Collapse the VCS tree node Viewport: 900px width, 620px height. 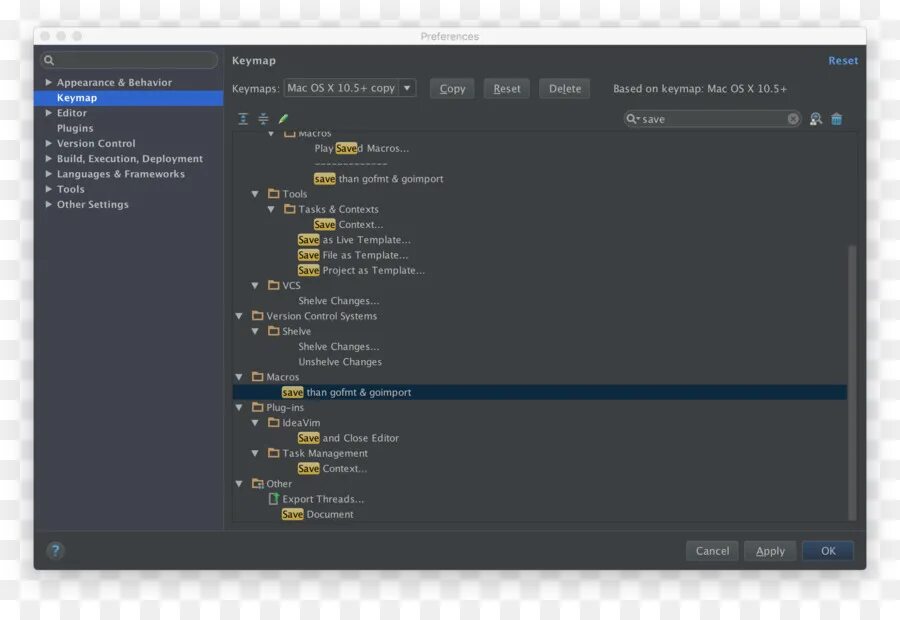coord(255,285)
